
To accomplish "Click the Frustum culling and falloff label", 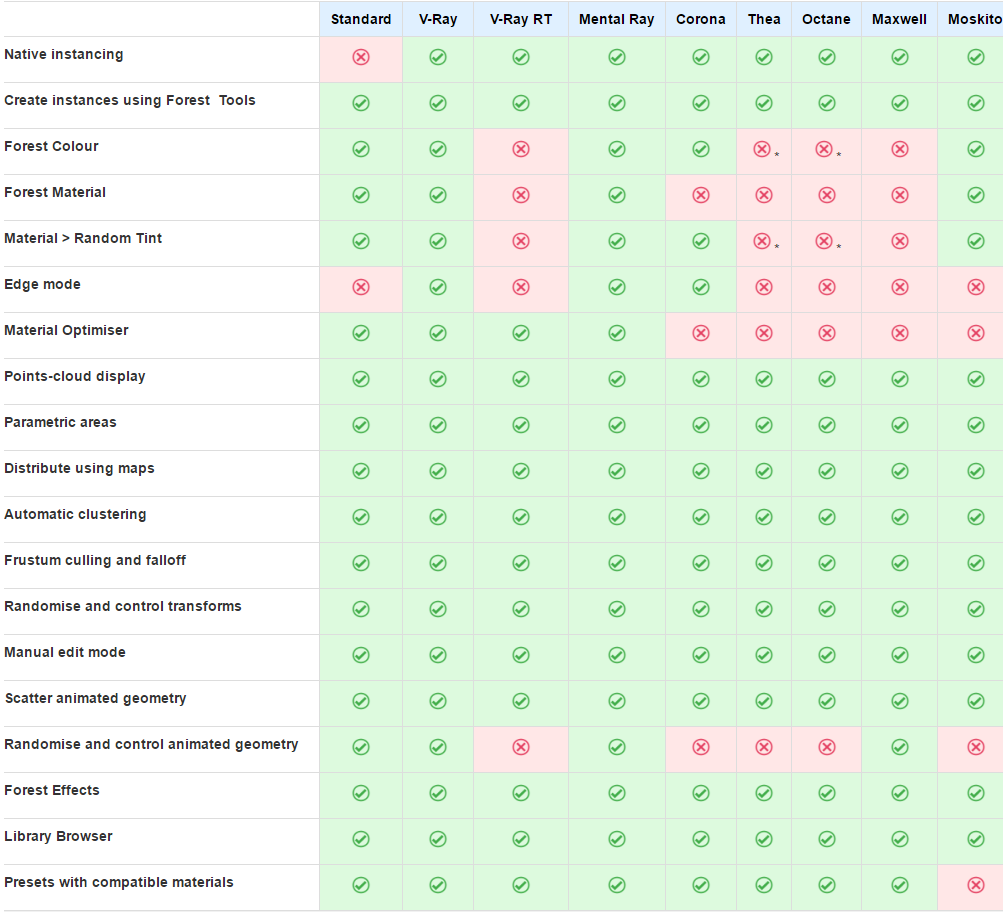I will tap(95, 560).
